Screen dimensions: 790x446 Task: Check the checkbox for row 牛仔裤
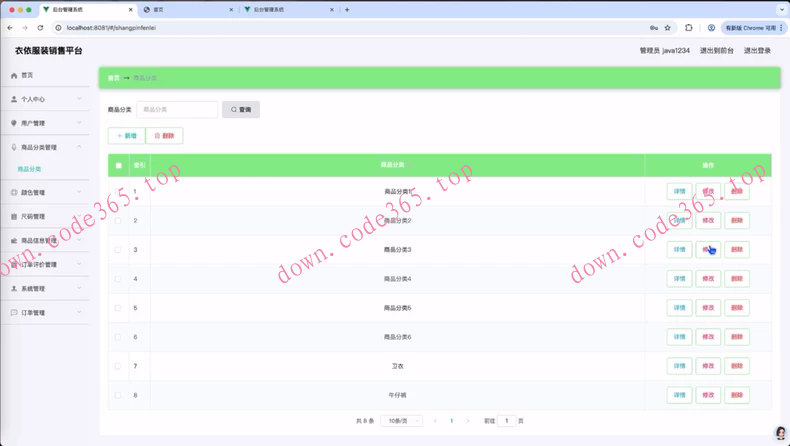(x=118, y=396)
